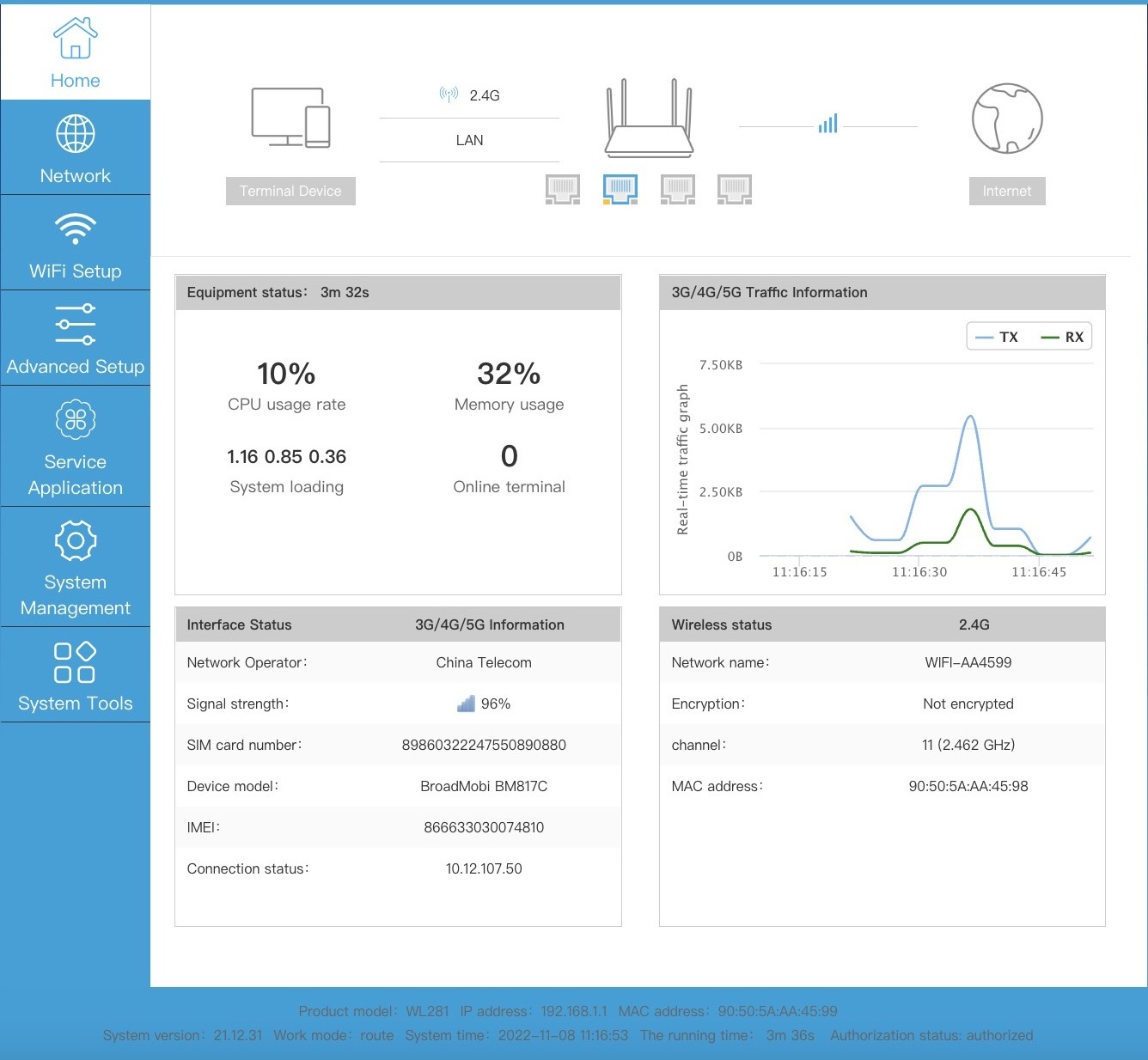Go to WiFi Setup section

coord(76,244)
